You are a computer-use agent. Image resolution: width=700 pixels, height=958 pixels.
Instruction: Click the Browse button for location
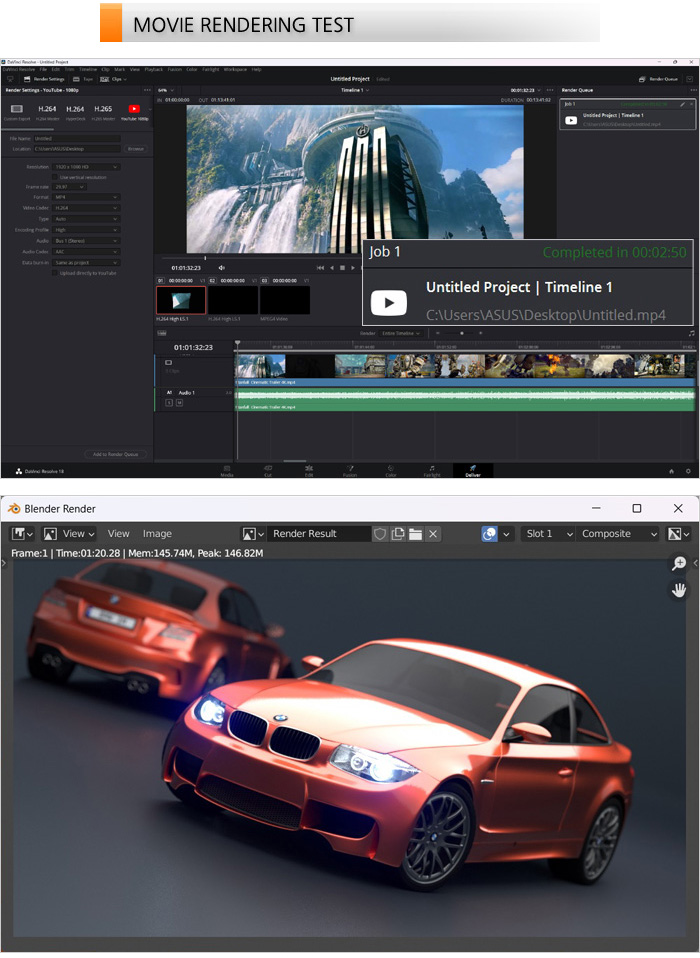click(x=135, y=148)
